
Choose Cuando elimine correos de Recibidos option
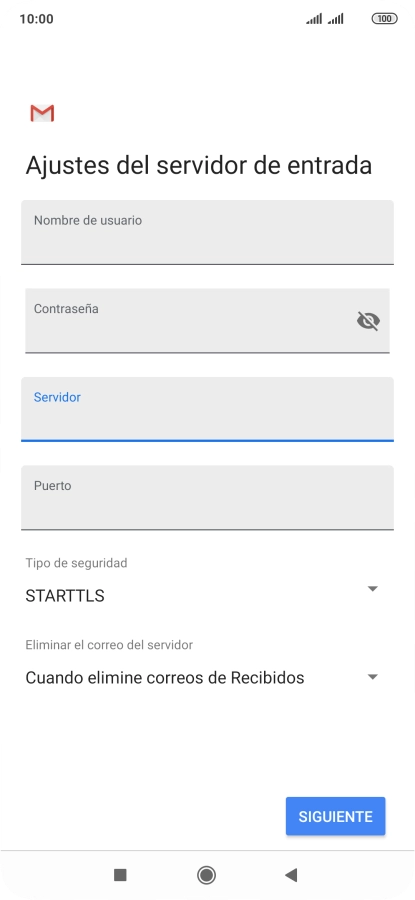(165, 678)
